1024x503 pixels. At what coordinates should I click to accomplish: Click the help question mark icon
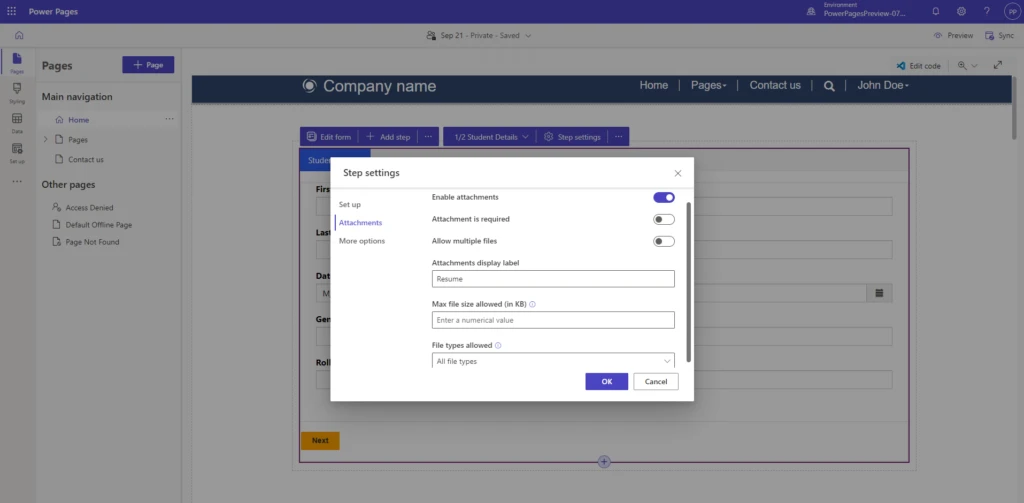pos(986,11)
